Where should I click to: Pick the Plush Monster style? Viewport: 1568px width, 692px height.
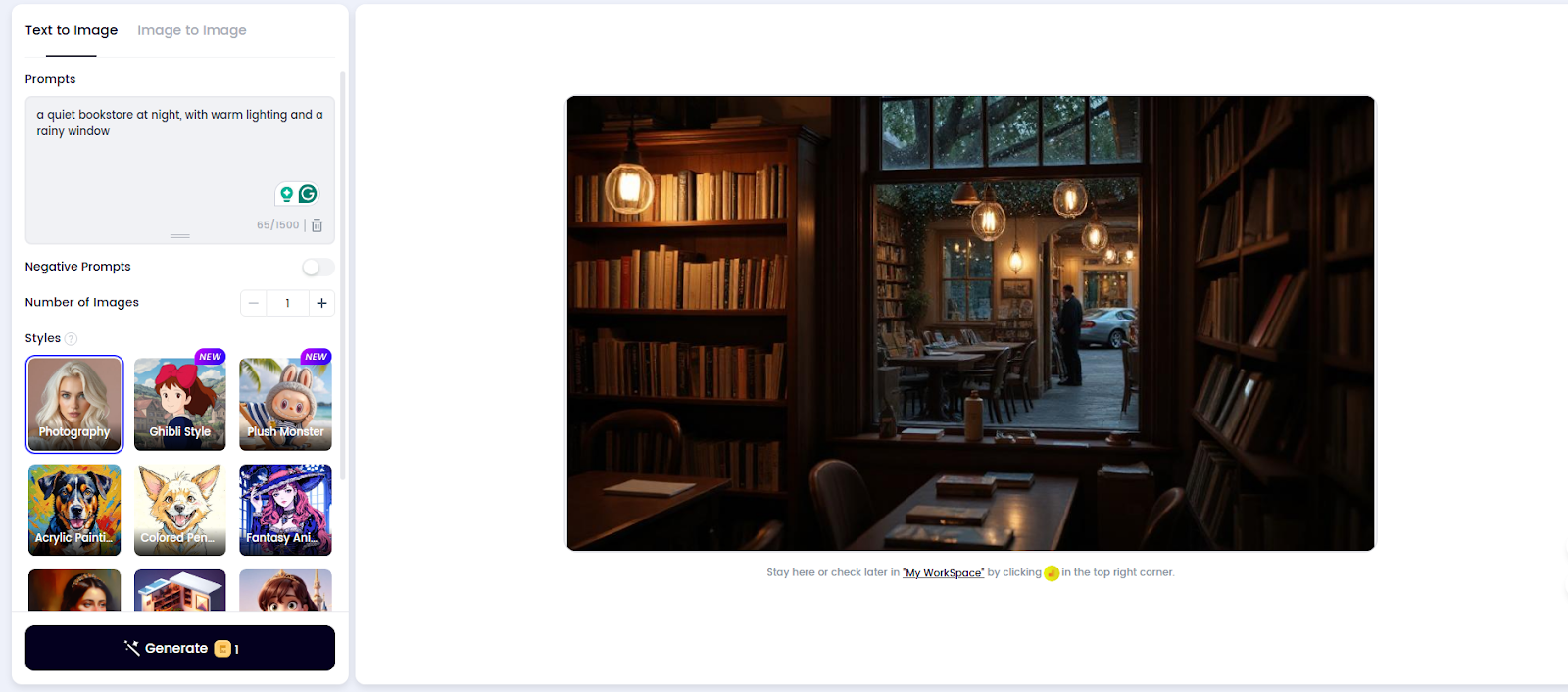tap(285, 404)
